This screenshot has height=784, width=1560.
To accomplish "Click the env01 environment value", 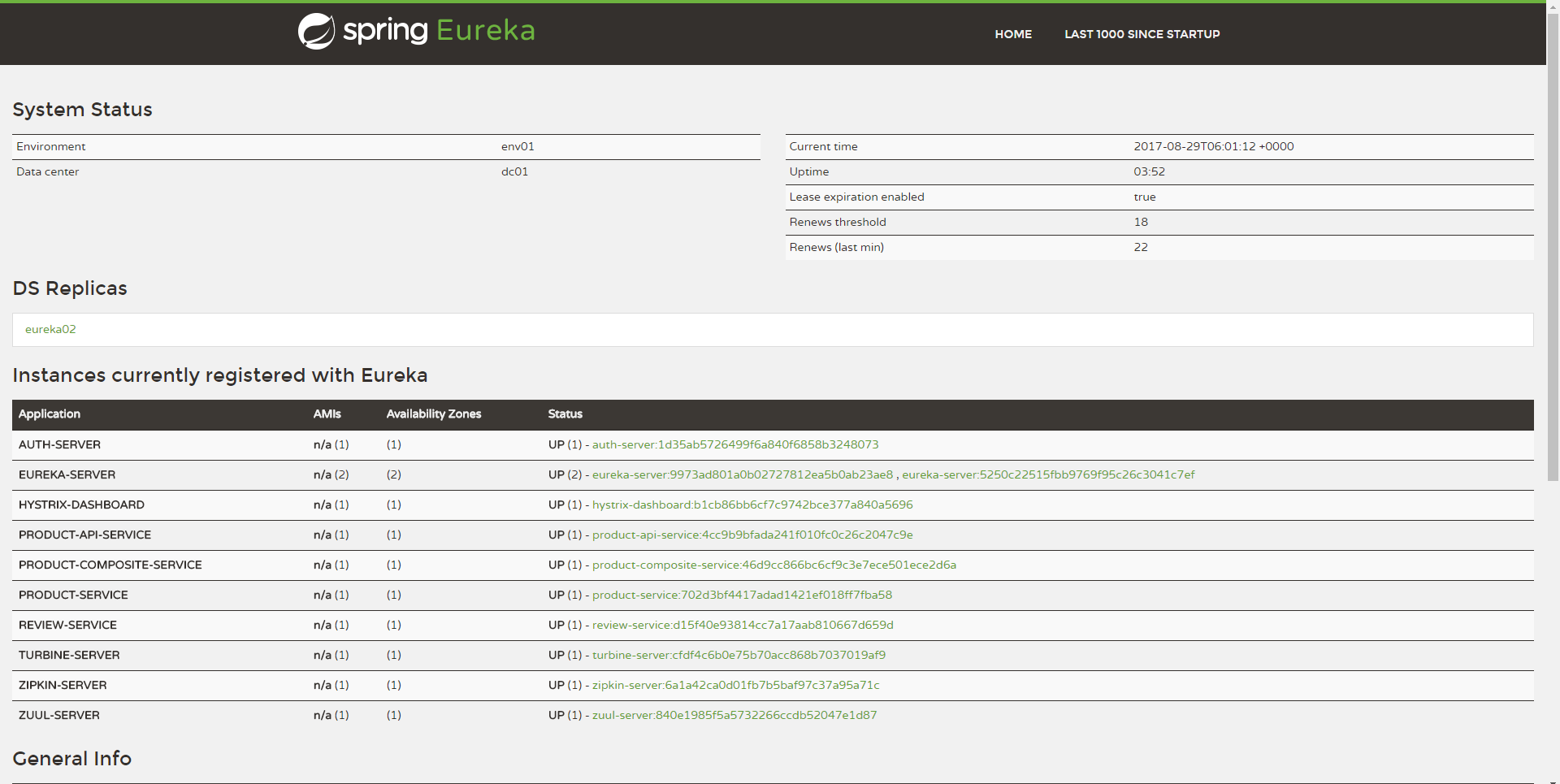I will click(x=518, y=146).
